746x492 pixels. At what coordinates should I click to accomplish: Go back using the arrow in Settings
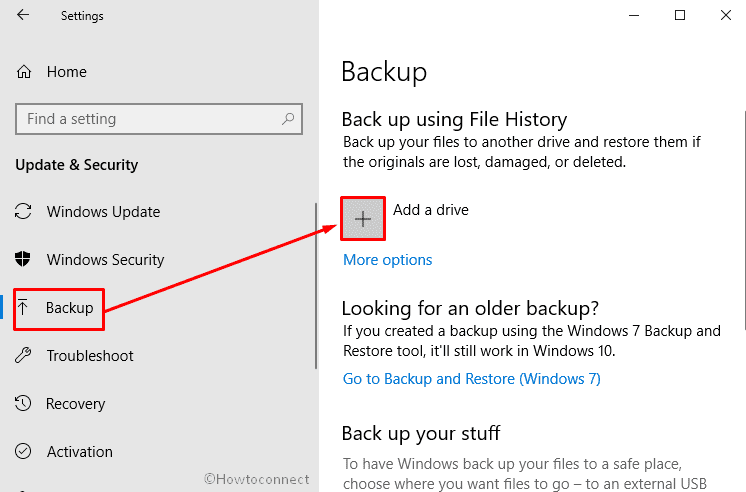click(x=23, y=15)
